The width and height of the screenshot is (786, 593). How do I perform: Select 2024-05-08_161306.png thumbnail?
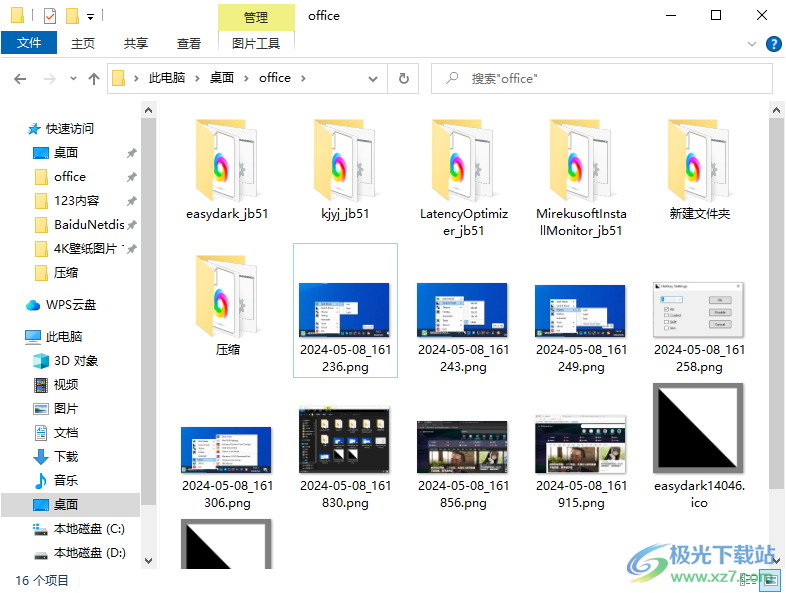pyautogui.click(x=227, y=450)
